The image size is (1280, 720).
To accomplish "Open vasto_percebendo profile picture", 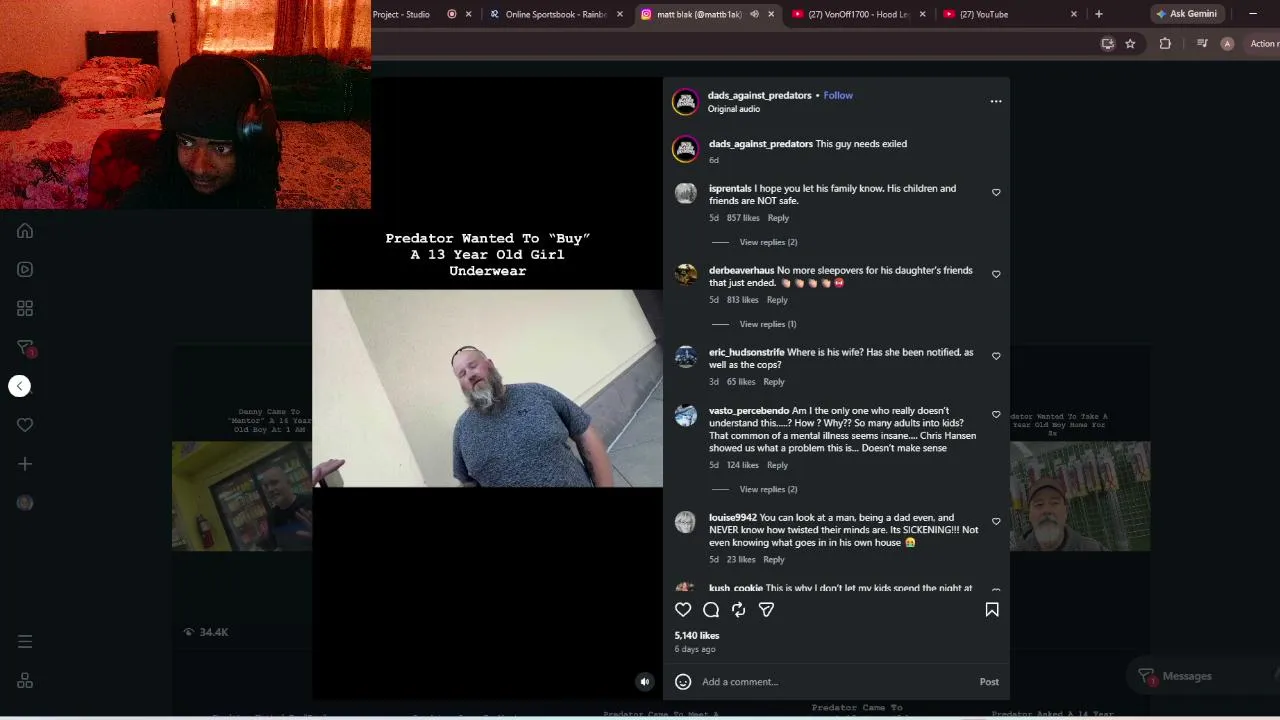I will point(685,416).
